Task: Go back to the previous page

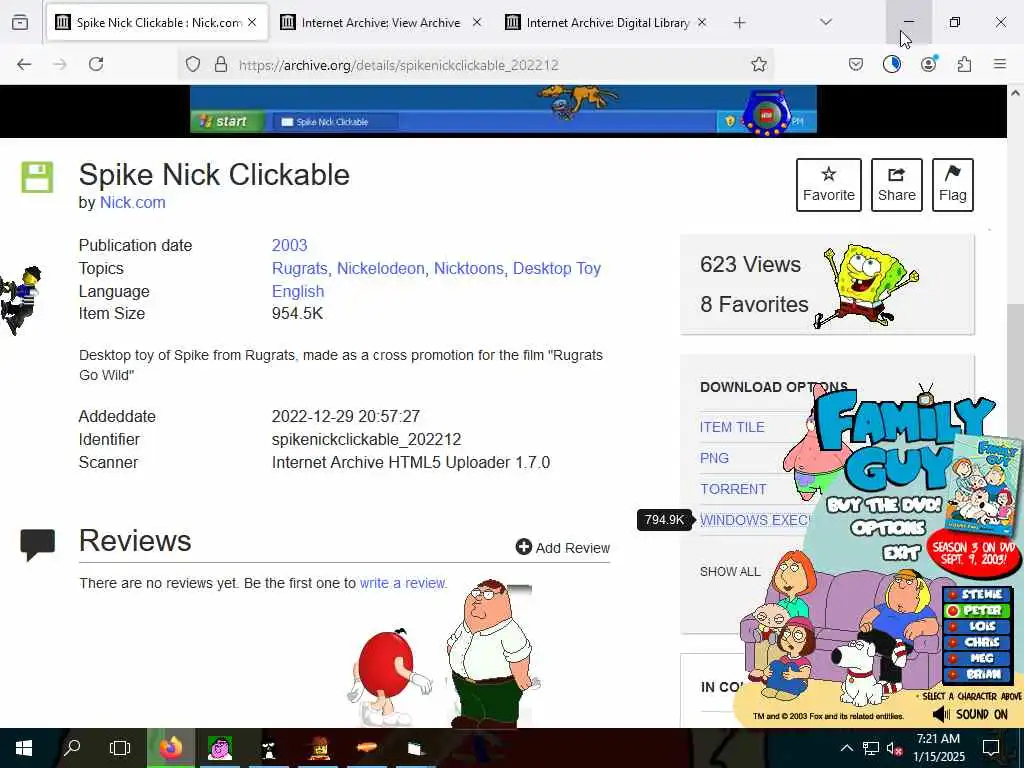Action: click(x=24, y=64)
